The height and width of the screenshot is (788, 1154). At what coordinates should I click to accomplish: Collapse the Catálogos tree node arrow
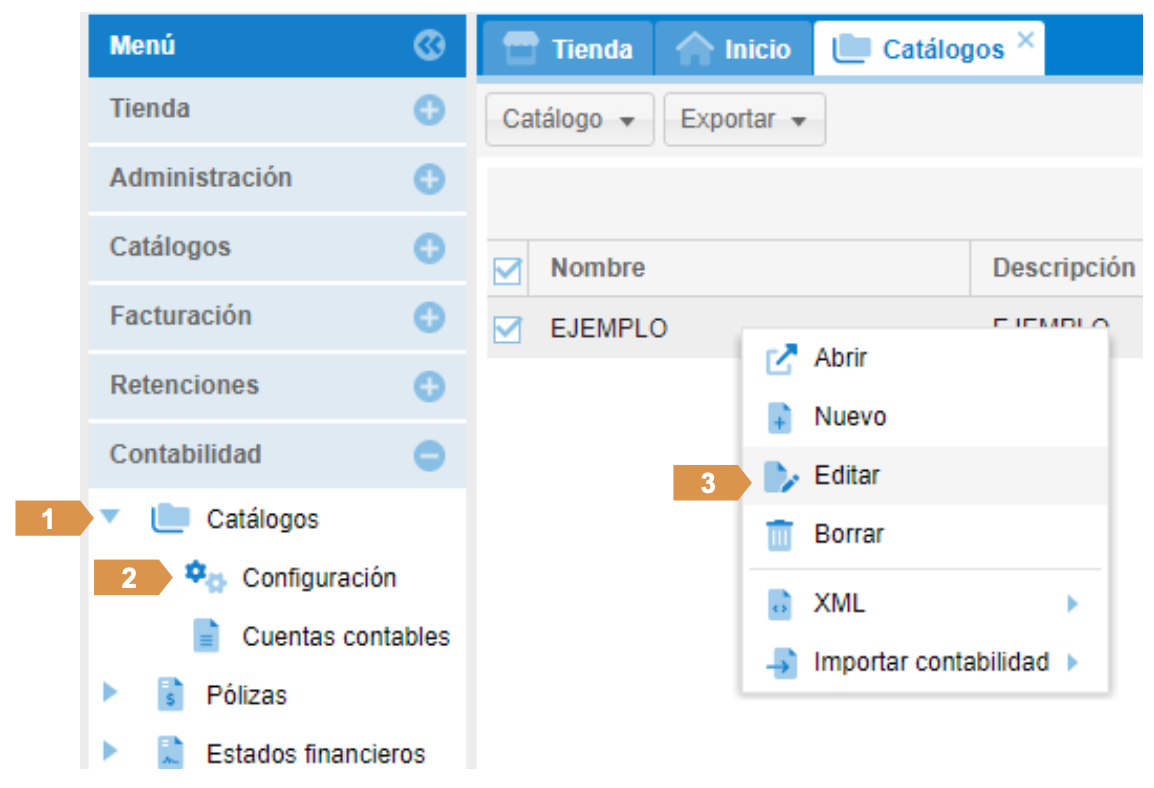[110, 518]
